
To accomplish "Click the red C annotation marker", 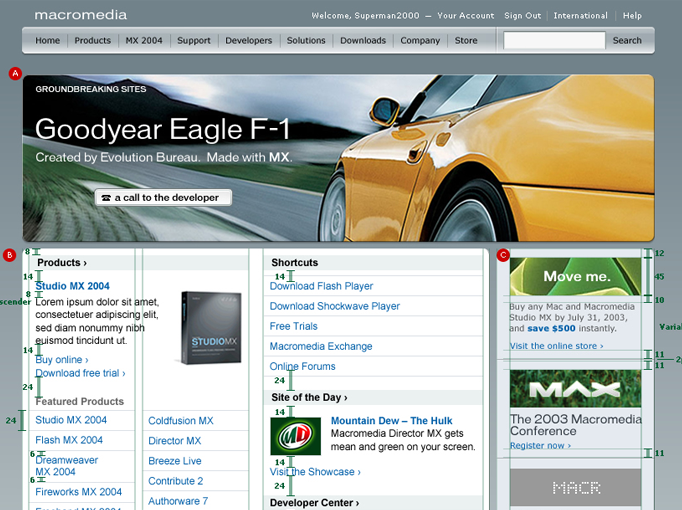I will [503, 255].
